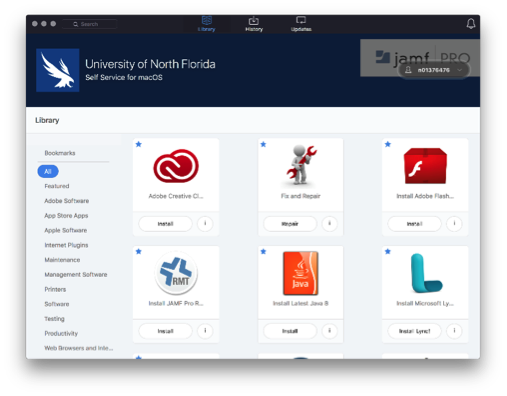Click the Adobe Creative Cloud app icon
This screenshot has width=507, height=396.
pyautogui.click(x=176, y=166)
